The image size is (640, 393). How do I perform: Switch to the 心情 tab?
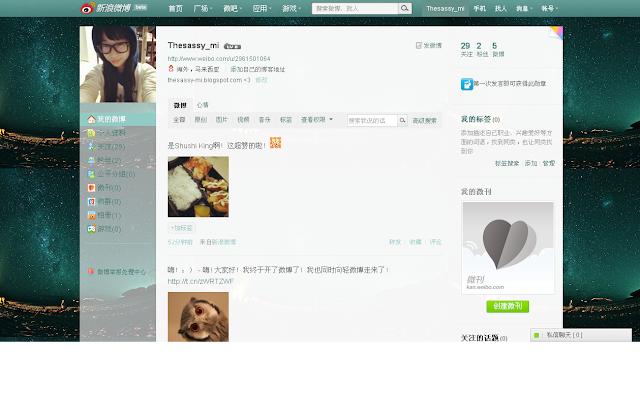pos(202,105)
